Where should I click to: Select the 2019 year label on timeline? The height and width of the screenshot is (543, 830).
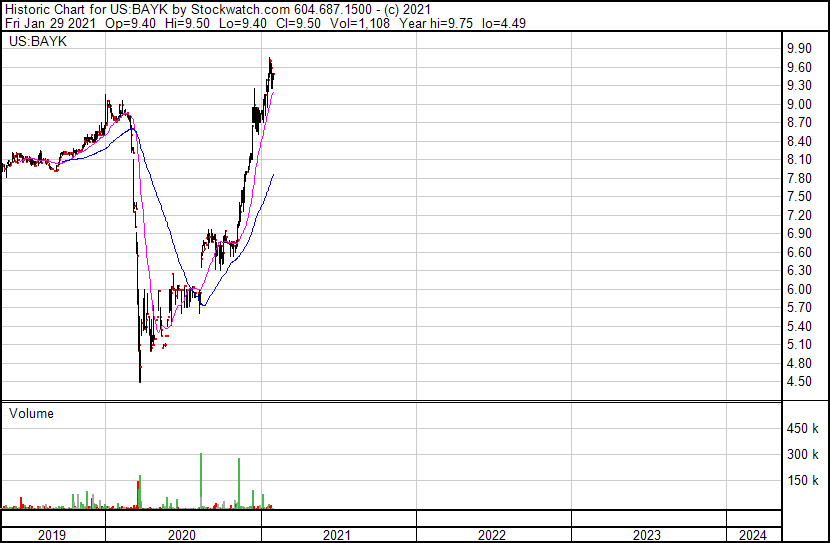tap(52, 535)
